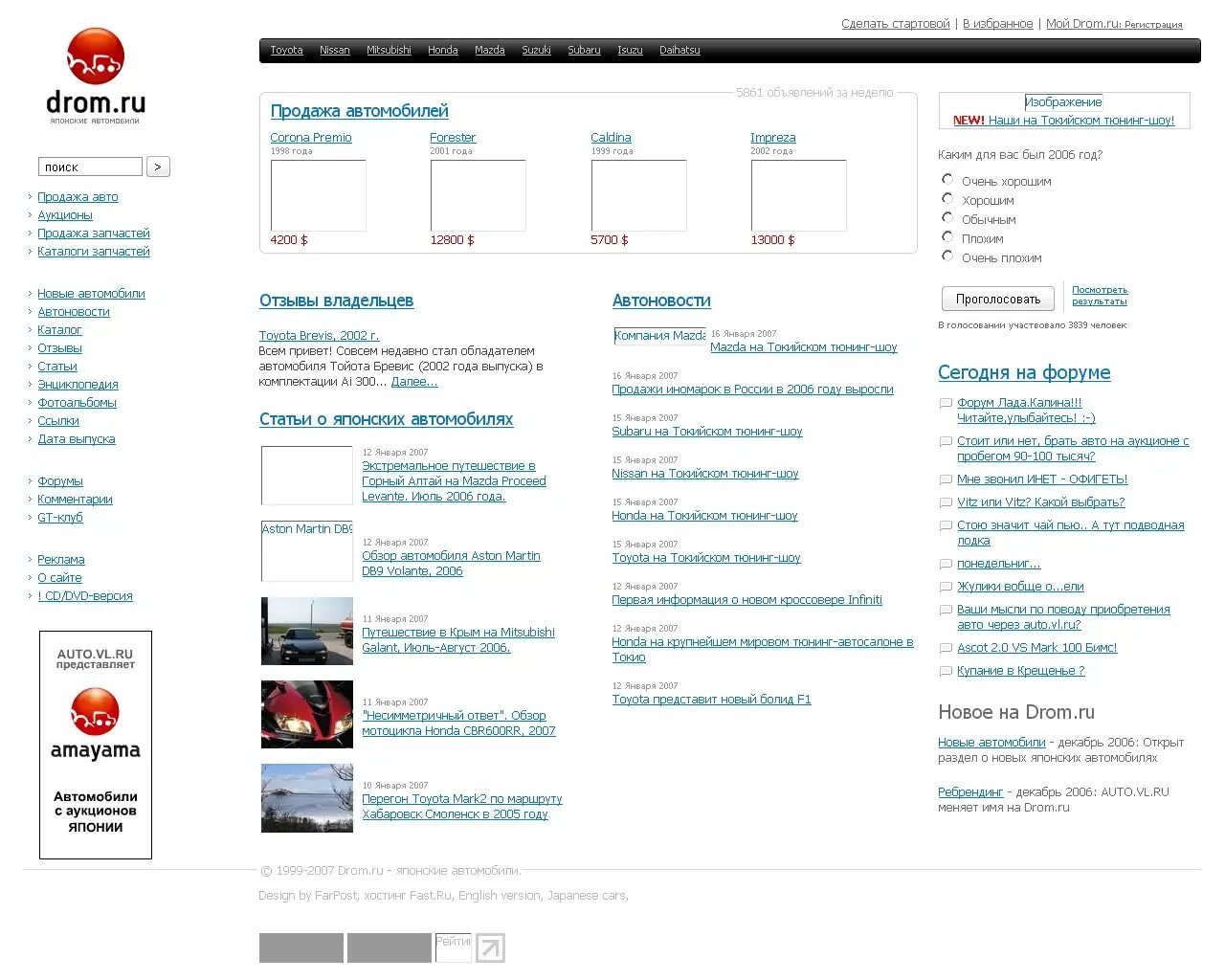Viewport: 1225px width, 980px height.
Task: Click the поиск search field
Action: point(90,167)
